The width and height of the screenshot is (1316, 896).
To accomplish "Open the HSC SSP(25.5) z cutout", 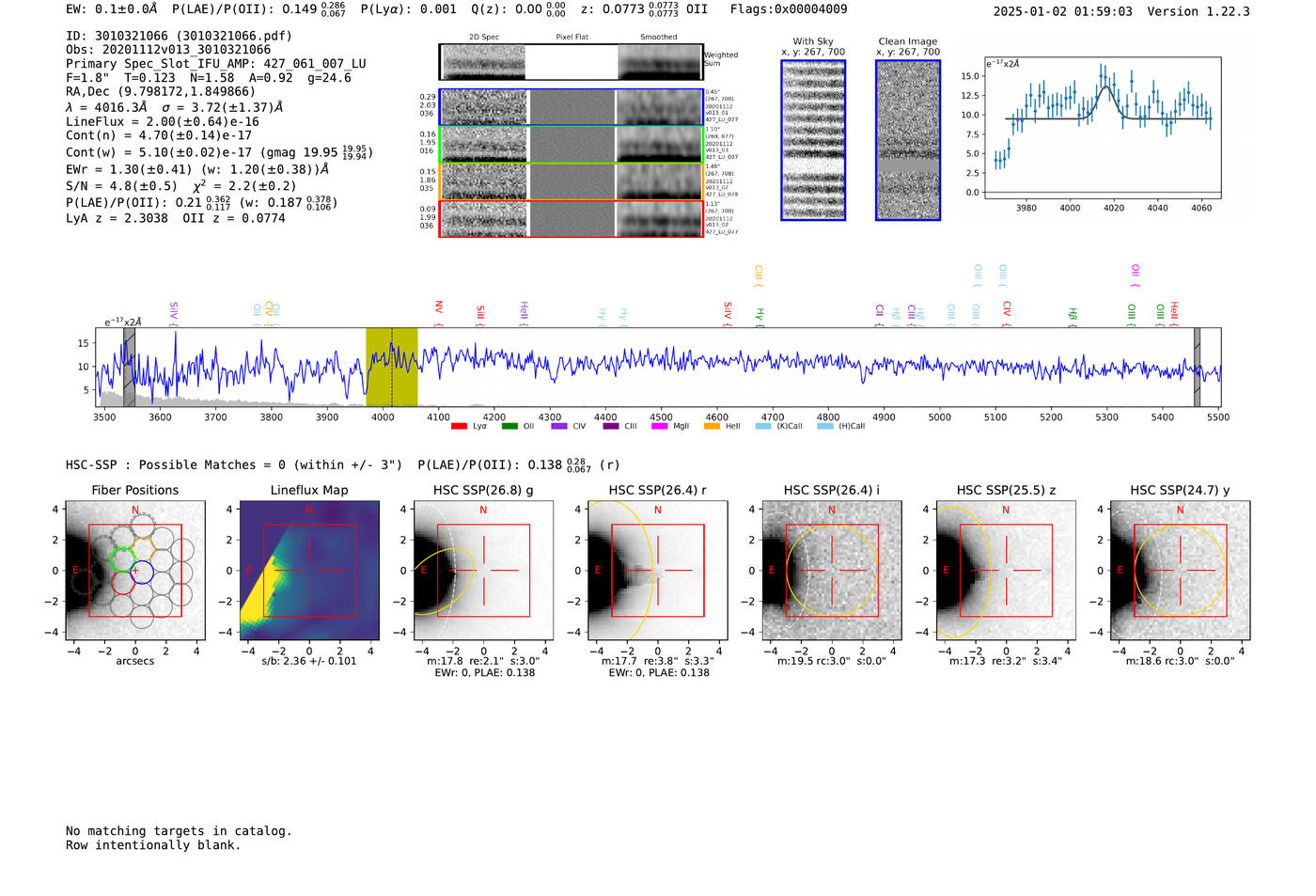I will click(x=1006, y=571).
